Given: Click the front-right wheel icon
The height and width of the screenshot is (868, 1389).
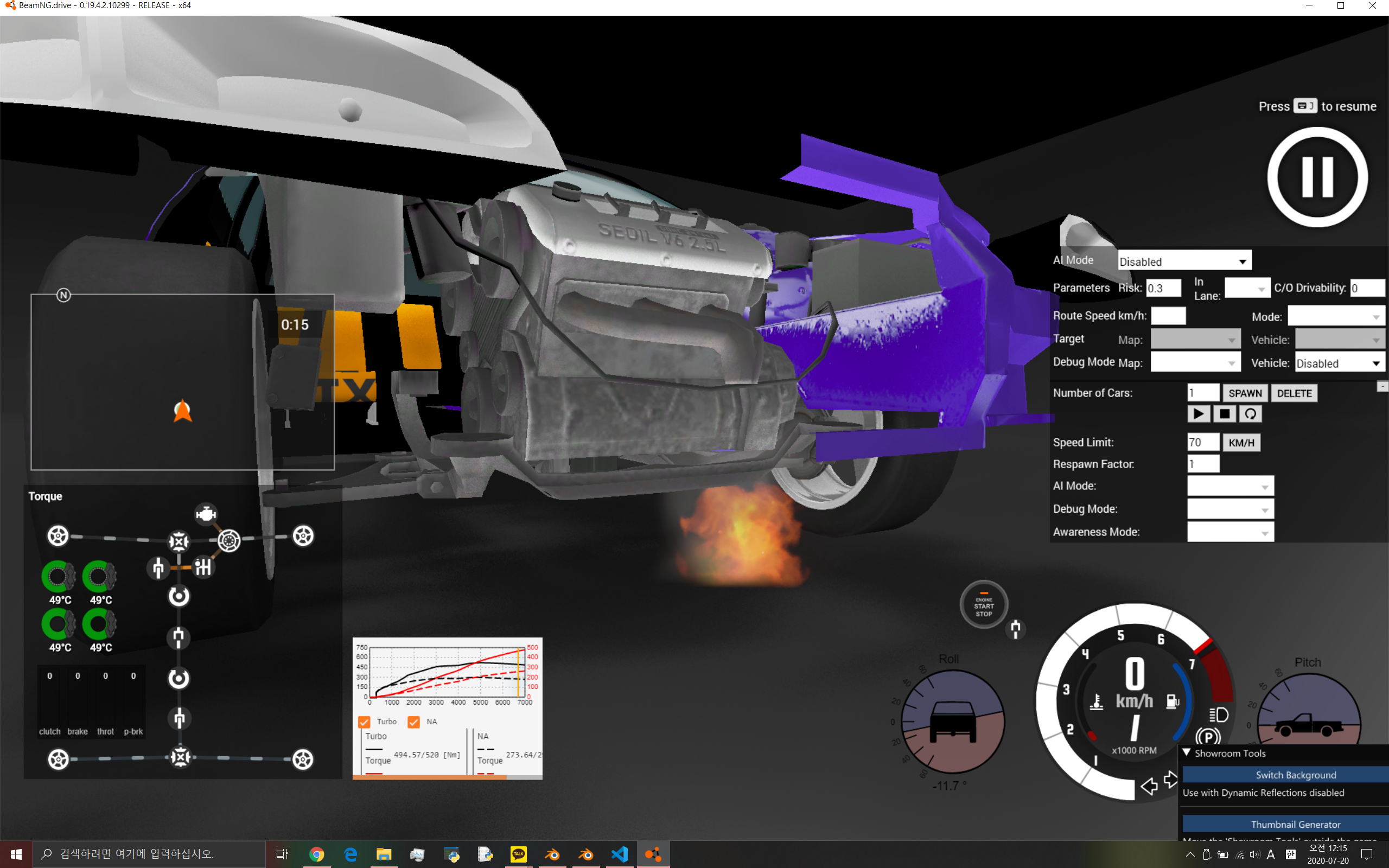Looking at the screenshot, I should [x=303, y=535].
